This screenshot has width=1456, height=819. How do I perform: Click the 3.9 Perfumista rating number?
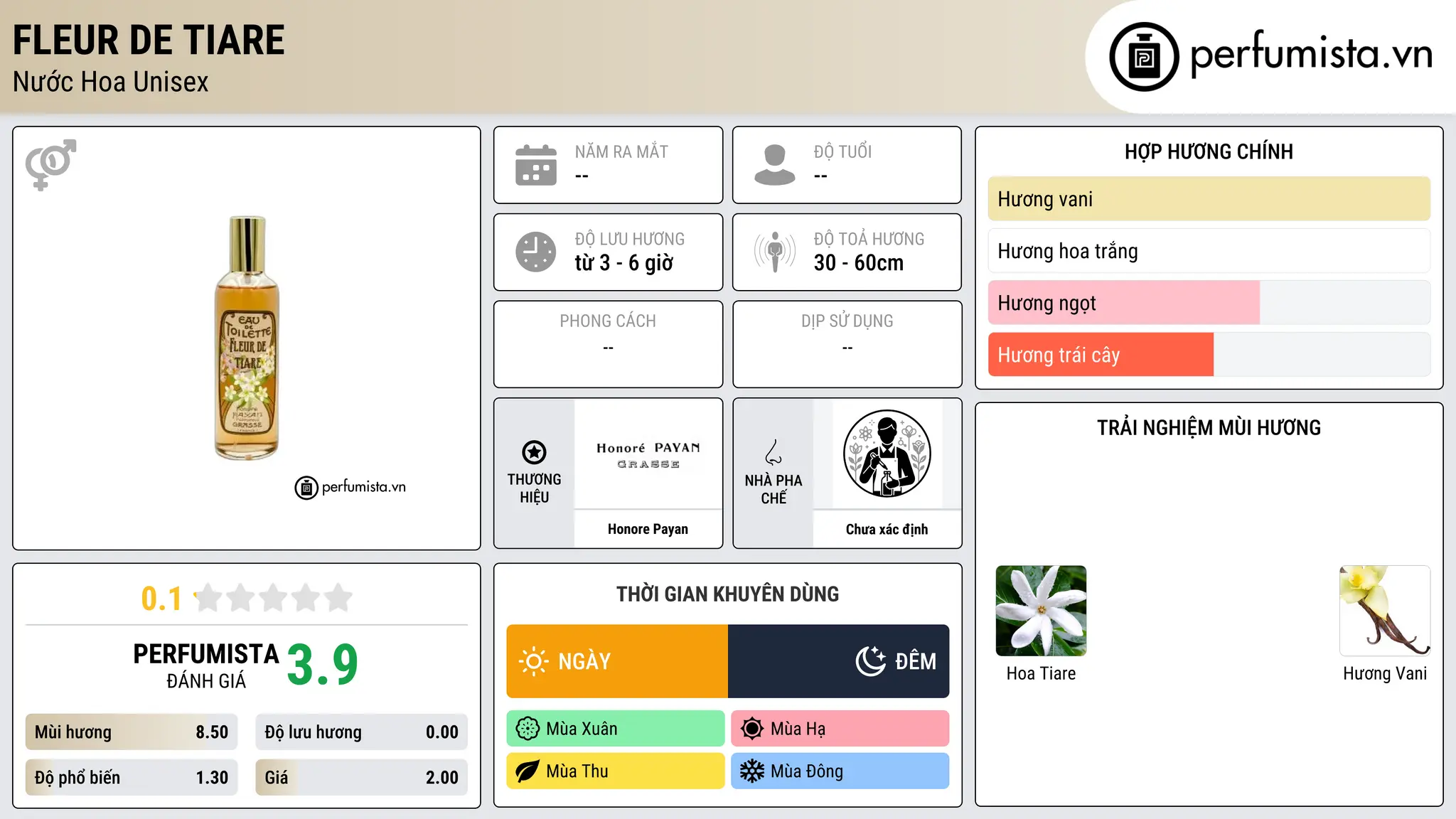[323, 665]
